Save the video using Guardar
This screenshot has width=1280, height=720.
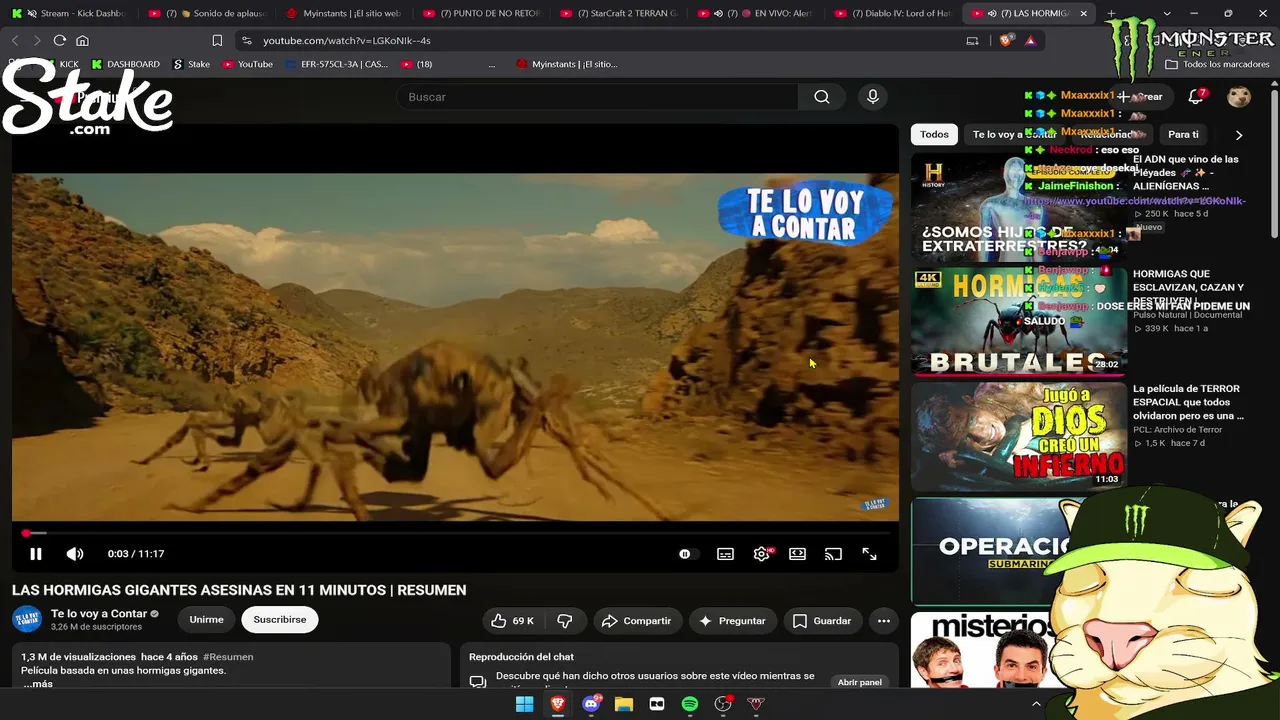click(822, 621)
